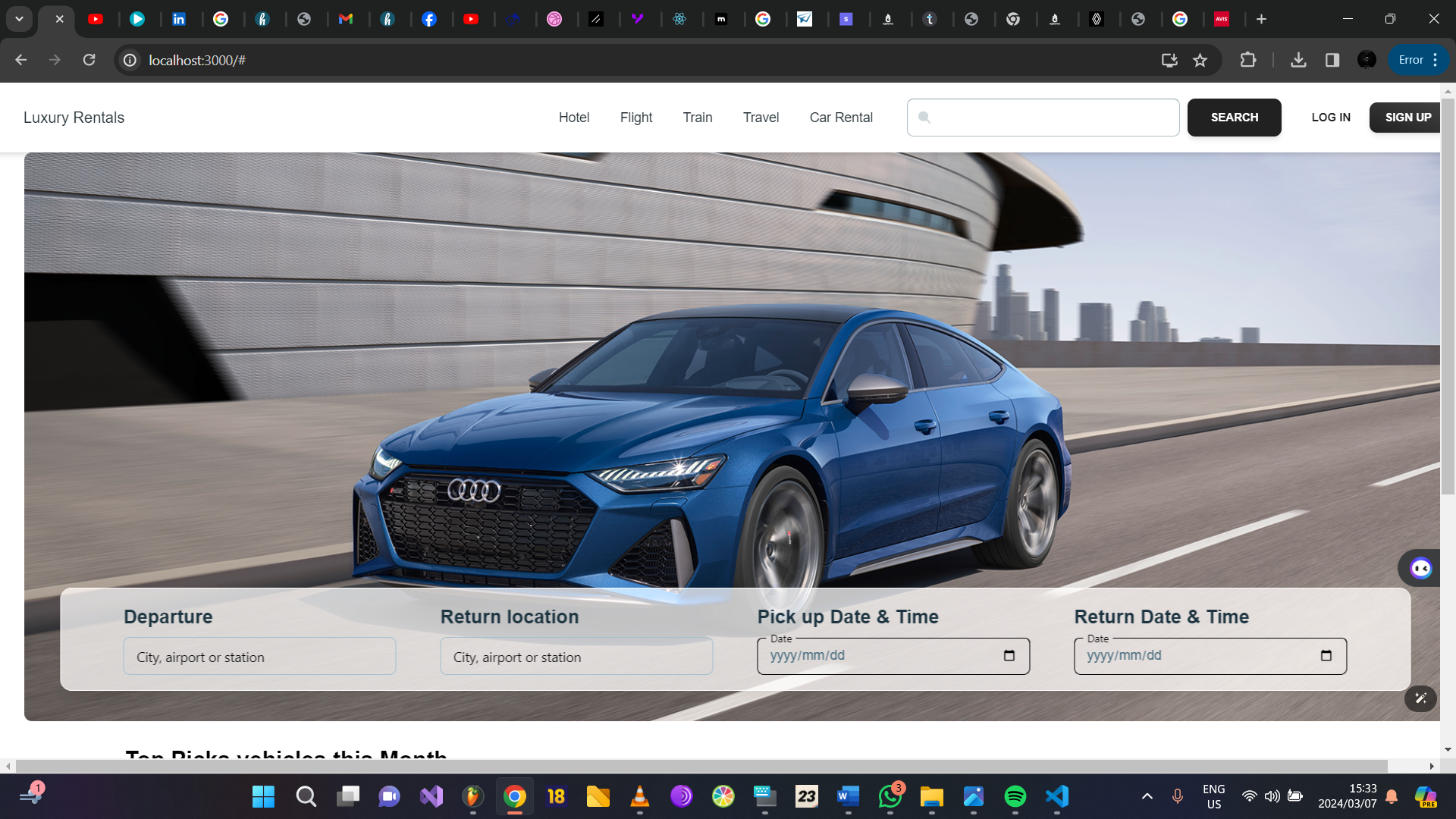This screenshot has width=1456, height=819.
Task: Reload the page with refresh icon
Action: coord(89,60)
